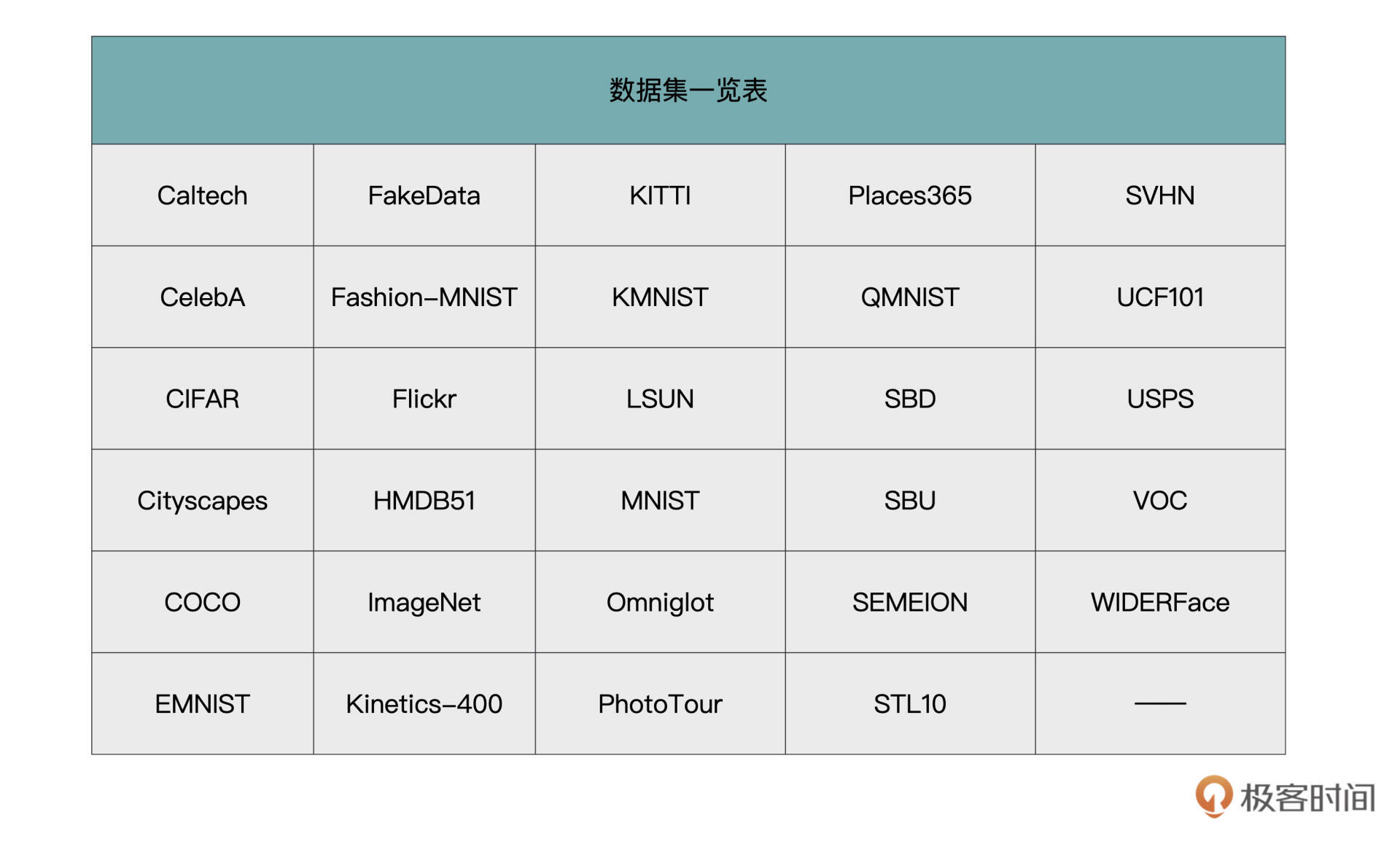Select the HMDB51 dataset cell
Viewport: 1400px width, 847px height.
[424, 500]
